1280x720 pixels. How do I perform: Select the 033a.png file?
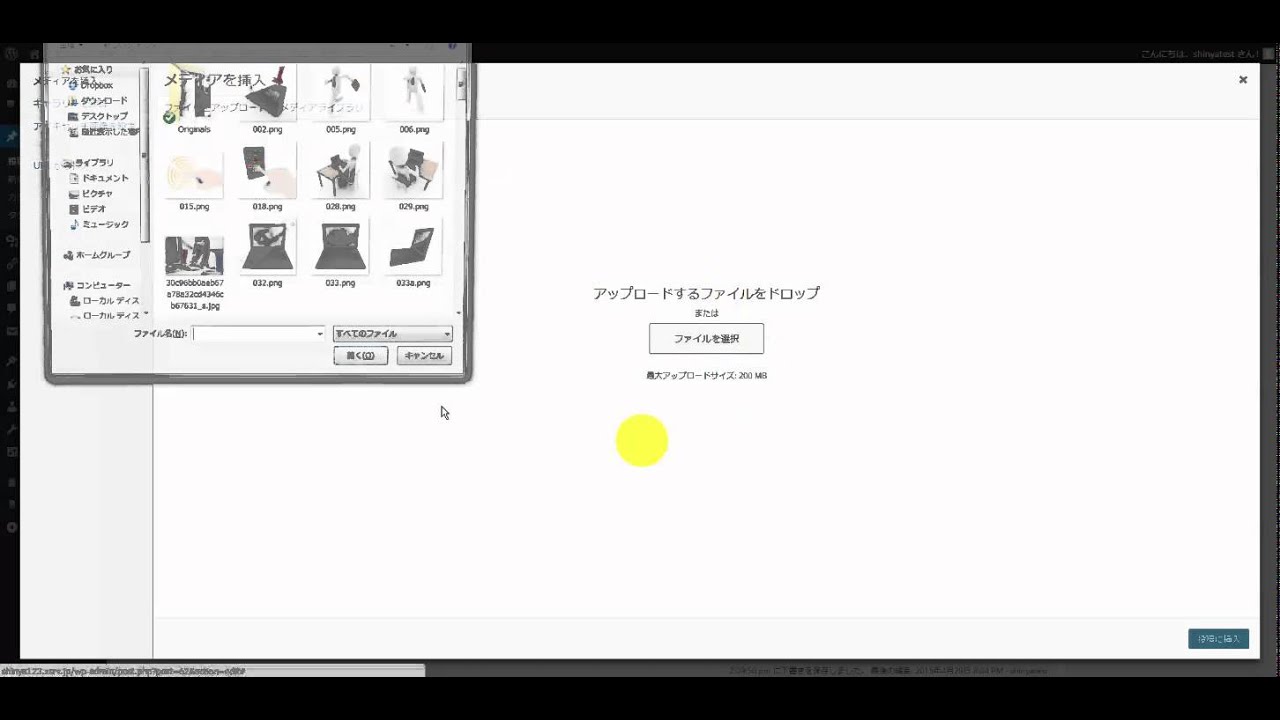point(414,255)
